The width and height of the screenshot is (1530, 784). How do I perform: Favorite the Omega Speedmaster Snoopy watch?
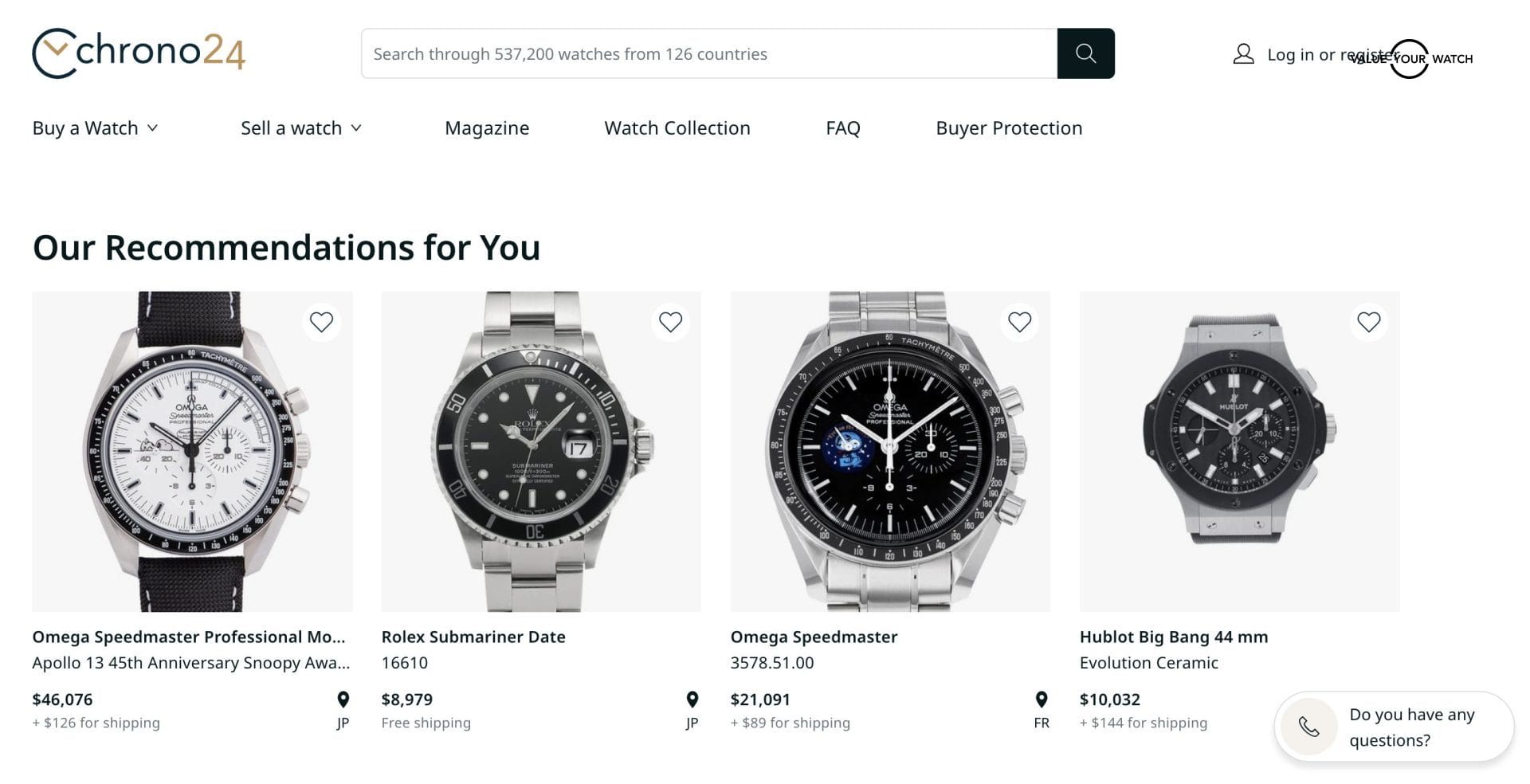point(322,322)
